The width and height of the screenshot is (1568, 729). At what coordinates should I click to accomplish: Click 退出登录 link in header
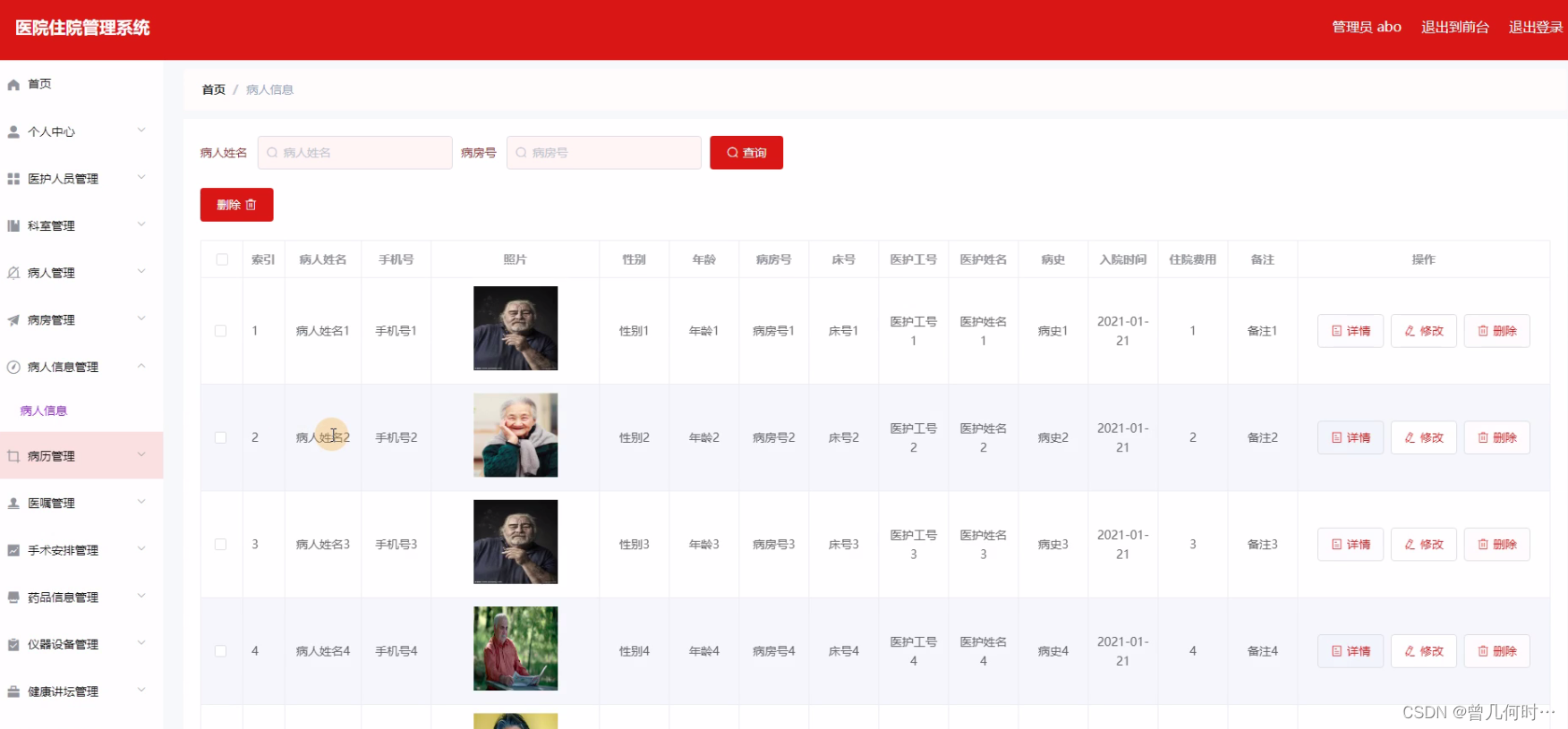(x=1536, y=27)
